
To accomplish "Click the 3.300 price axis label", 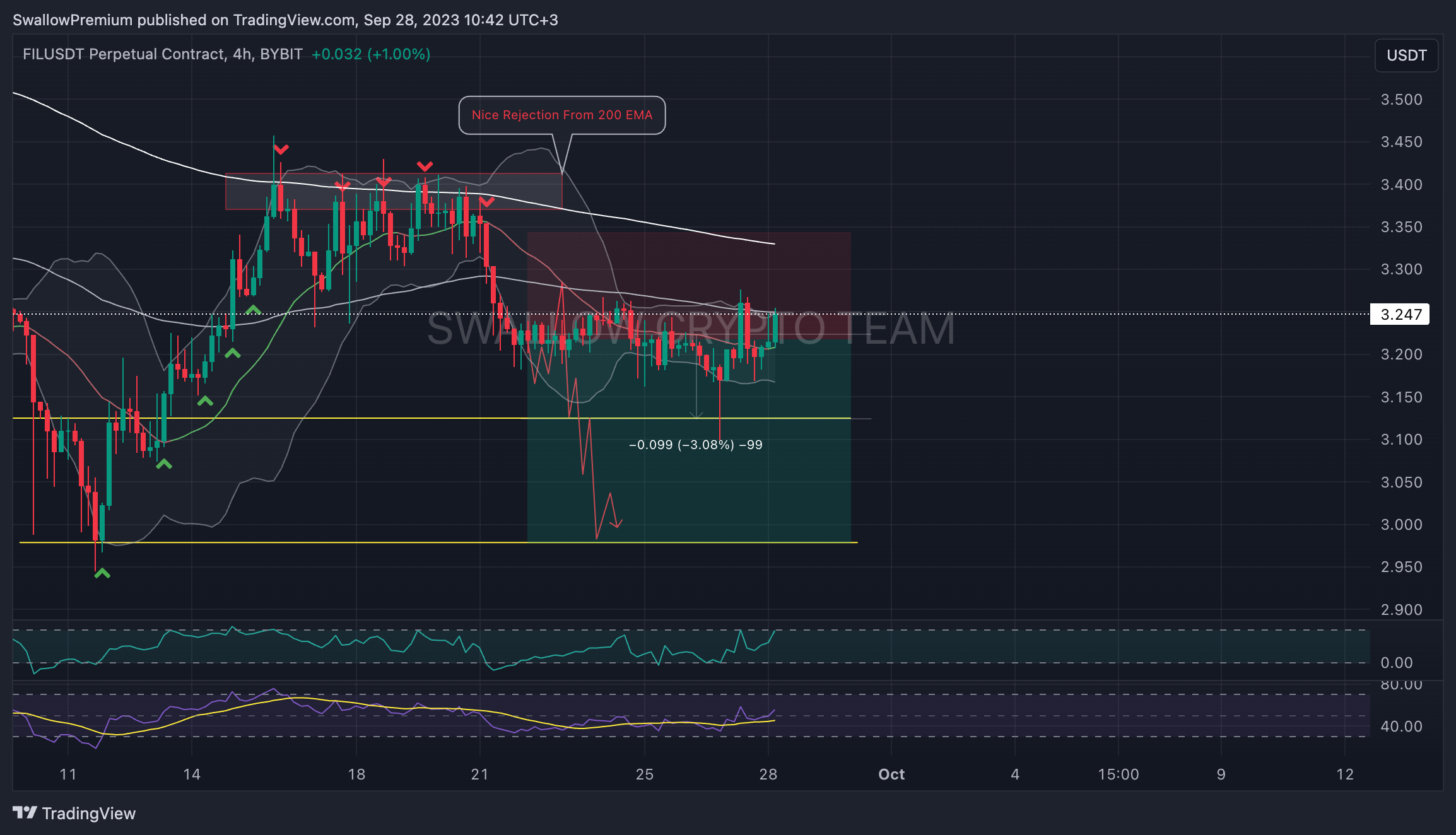I will pyautogui.click(x=1401, y=269).
